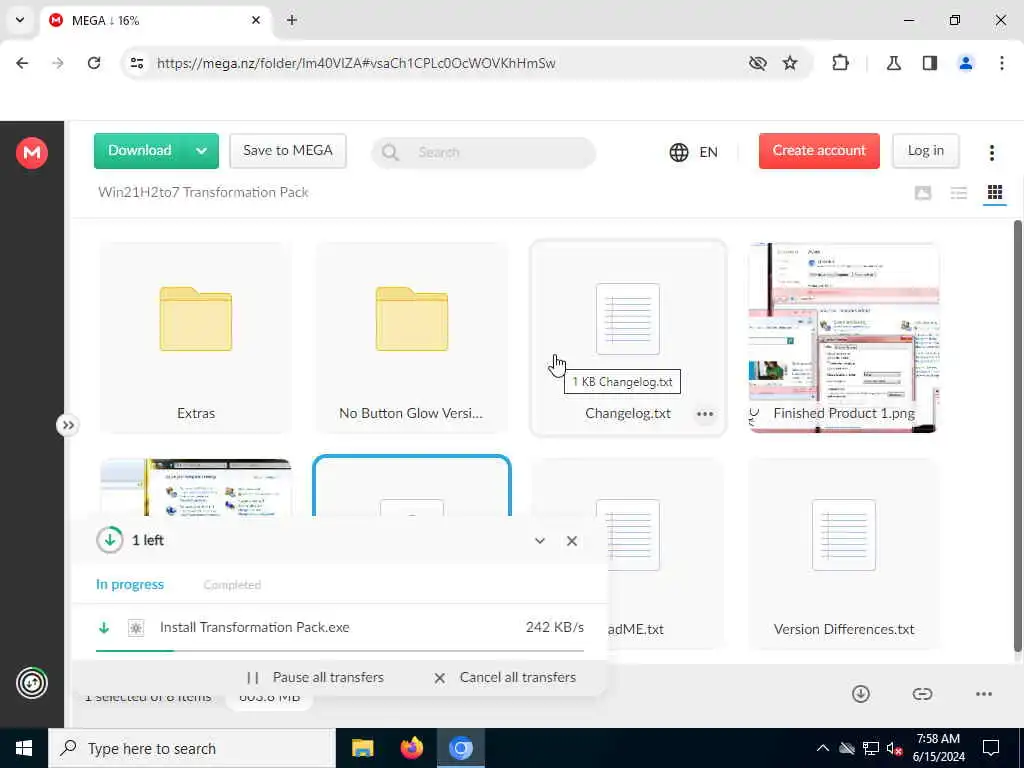Show hidden system tray icons

(x=823, y=748)
